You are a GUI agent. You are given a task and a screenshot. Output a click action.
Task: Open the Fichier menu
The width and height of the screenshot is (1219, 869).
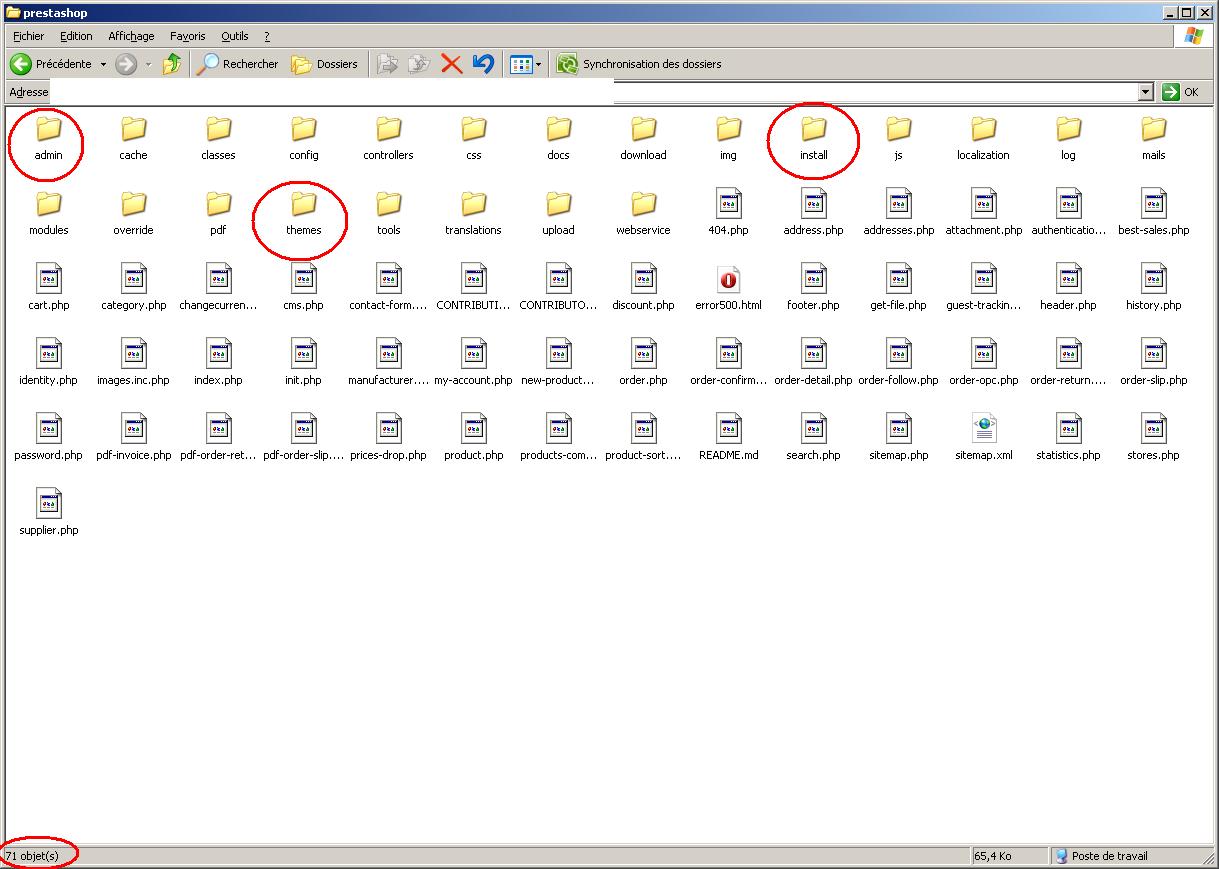pos(29,36)
